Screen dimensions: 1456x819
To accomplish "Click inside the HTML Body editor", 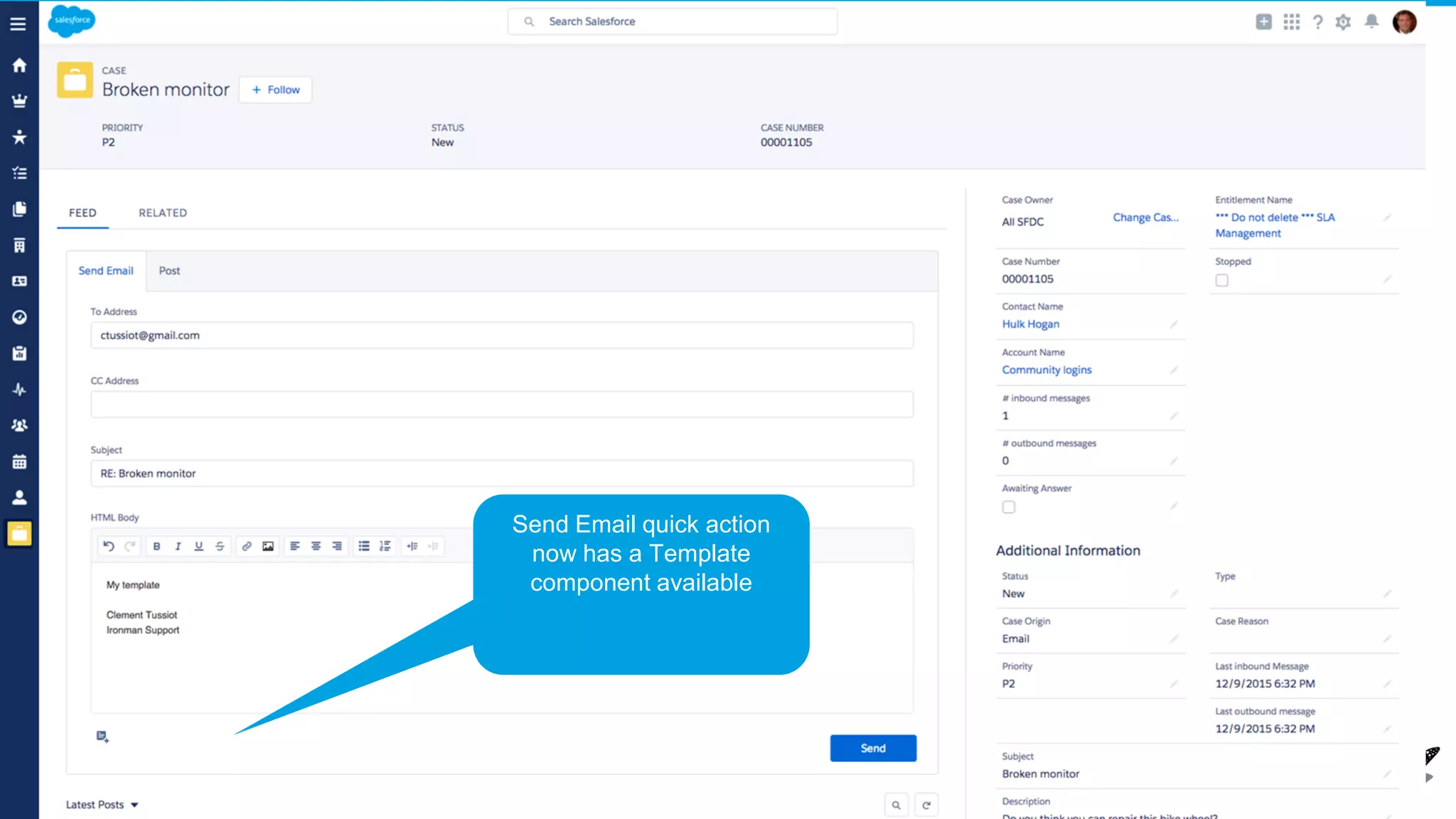I will click(x=502, y=638).
